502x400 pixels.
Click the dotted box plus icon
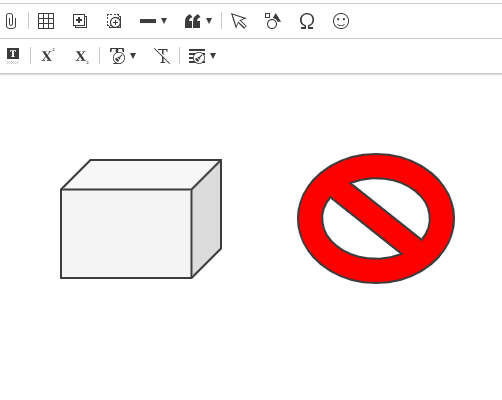point(114,21)
